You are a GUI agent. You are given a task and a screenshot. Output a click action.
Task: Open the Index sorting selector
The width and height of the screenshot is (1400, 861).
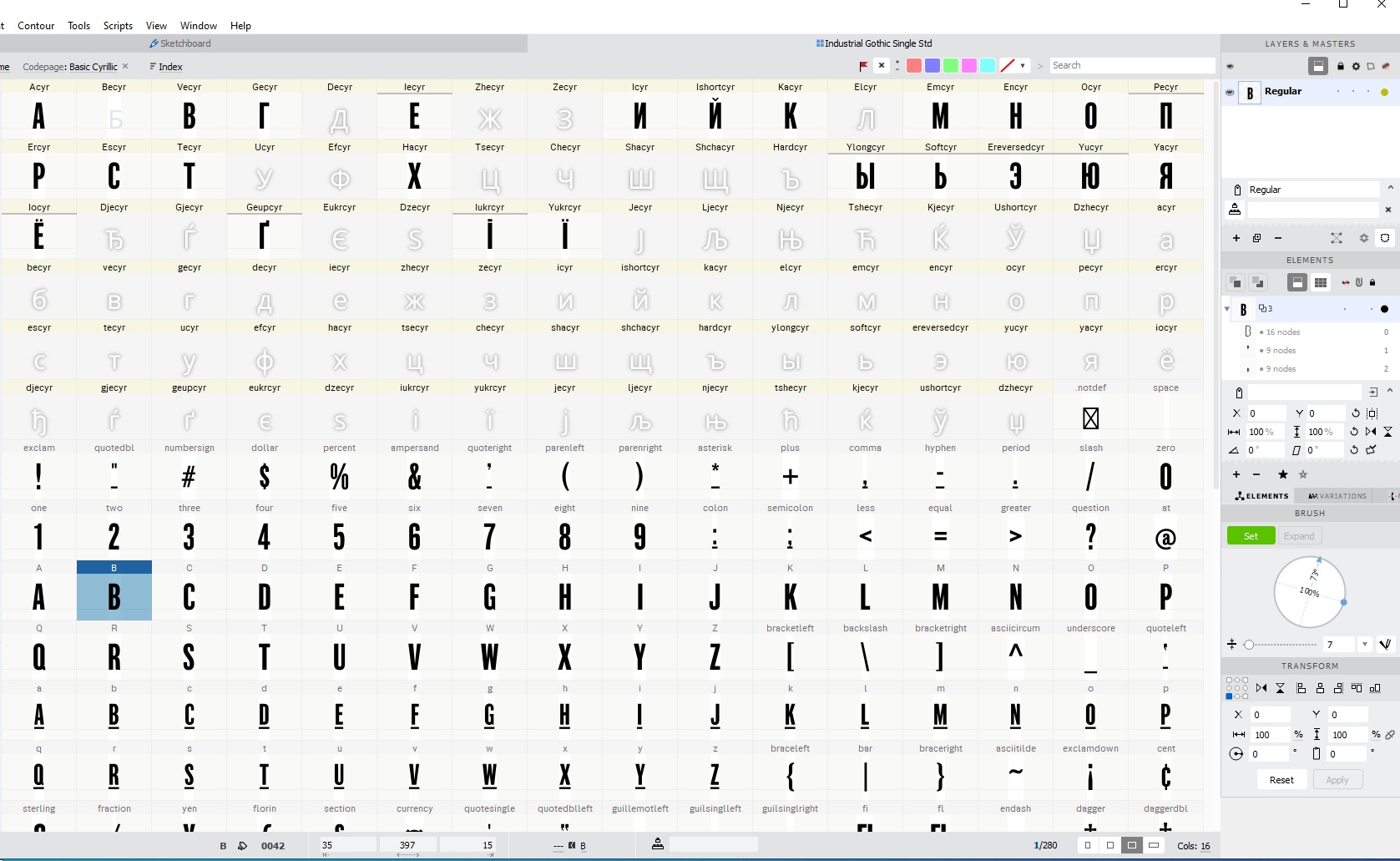coord(166,67)
